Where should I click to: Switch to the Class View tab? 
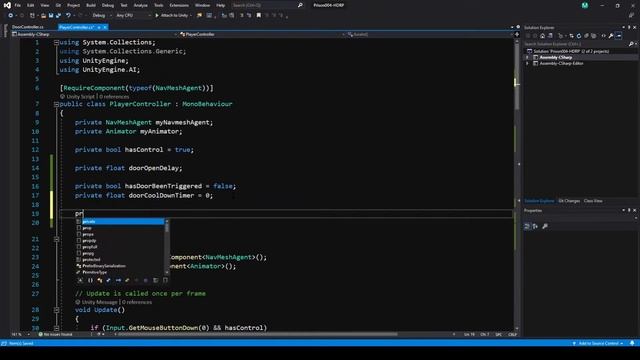[x=593, y=201]
